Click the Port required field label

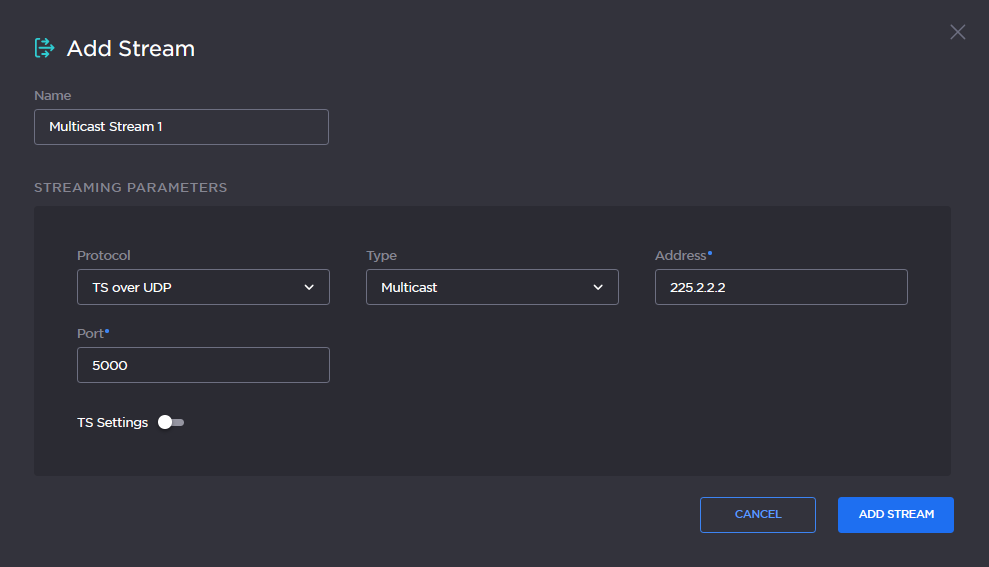tap(92, 333)
